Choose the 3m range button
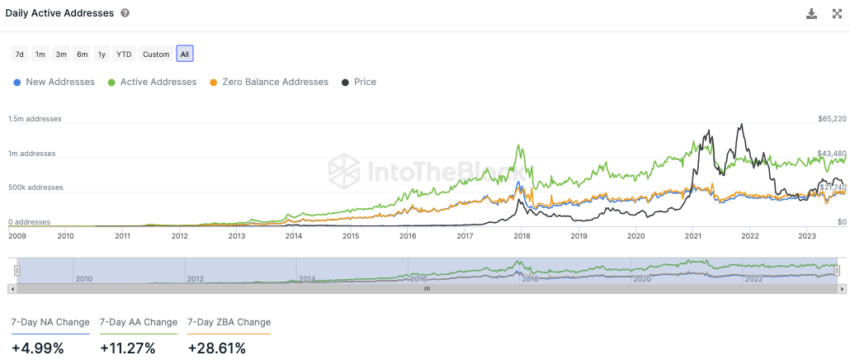Screen dimensions: 850x360 pyautogui.click(x=61, y=54)
